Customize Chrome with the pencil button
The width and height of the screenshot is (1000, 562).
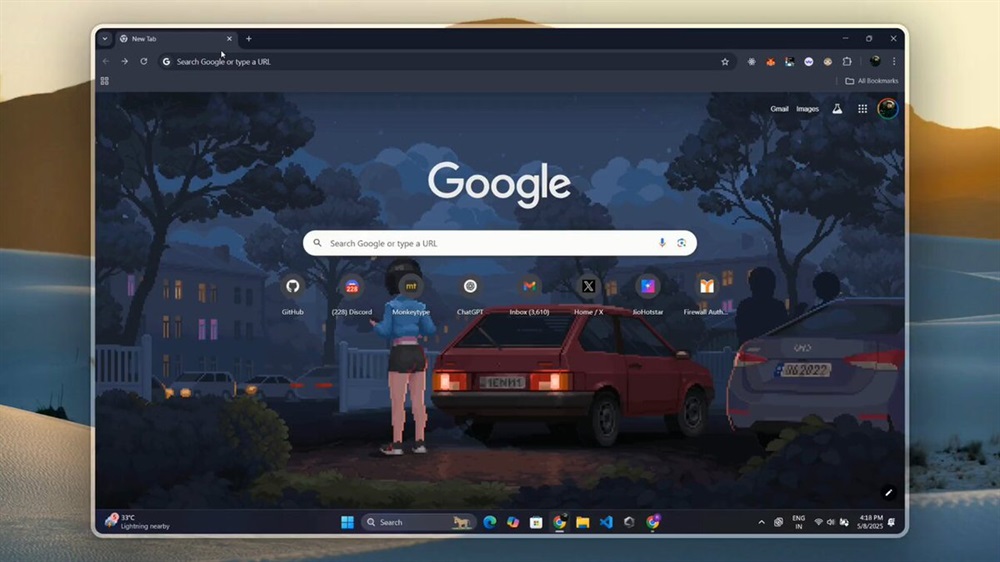point(888,492)
